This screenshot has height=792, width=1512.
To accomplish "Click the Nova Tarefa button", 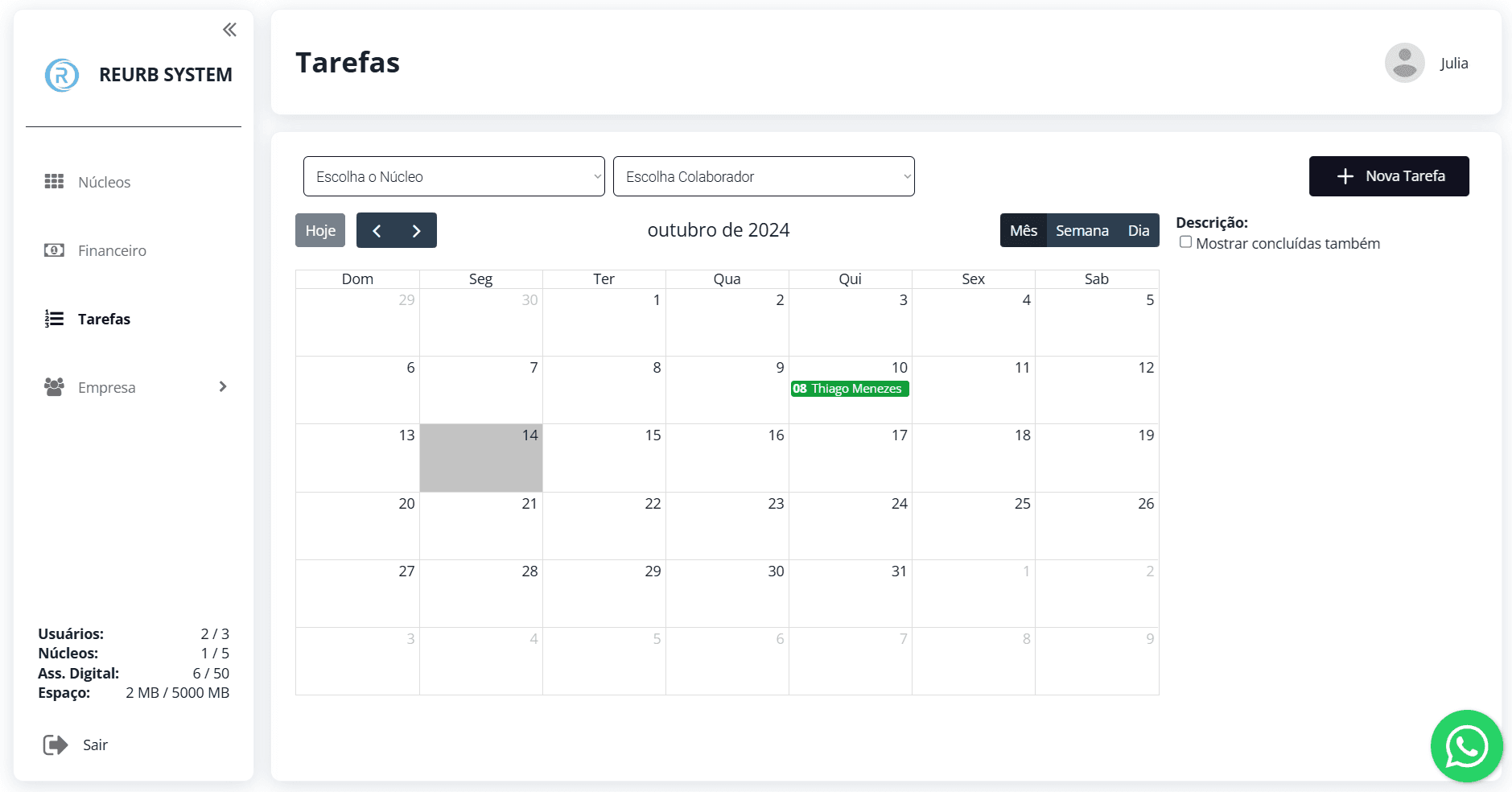I will pos(1389,176).
